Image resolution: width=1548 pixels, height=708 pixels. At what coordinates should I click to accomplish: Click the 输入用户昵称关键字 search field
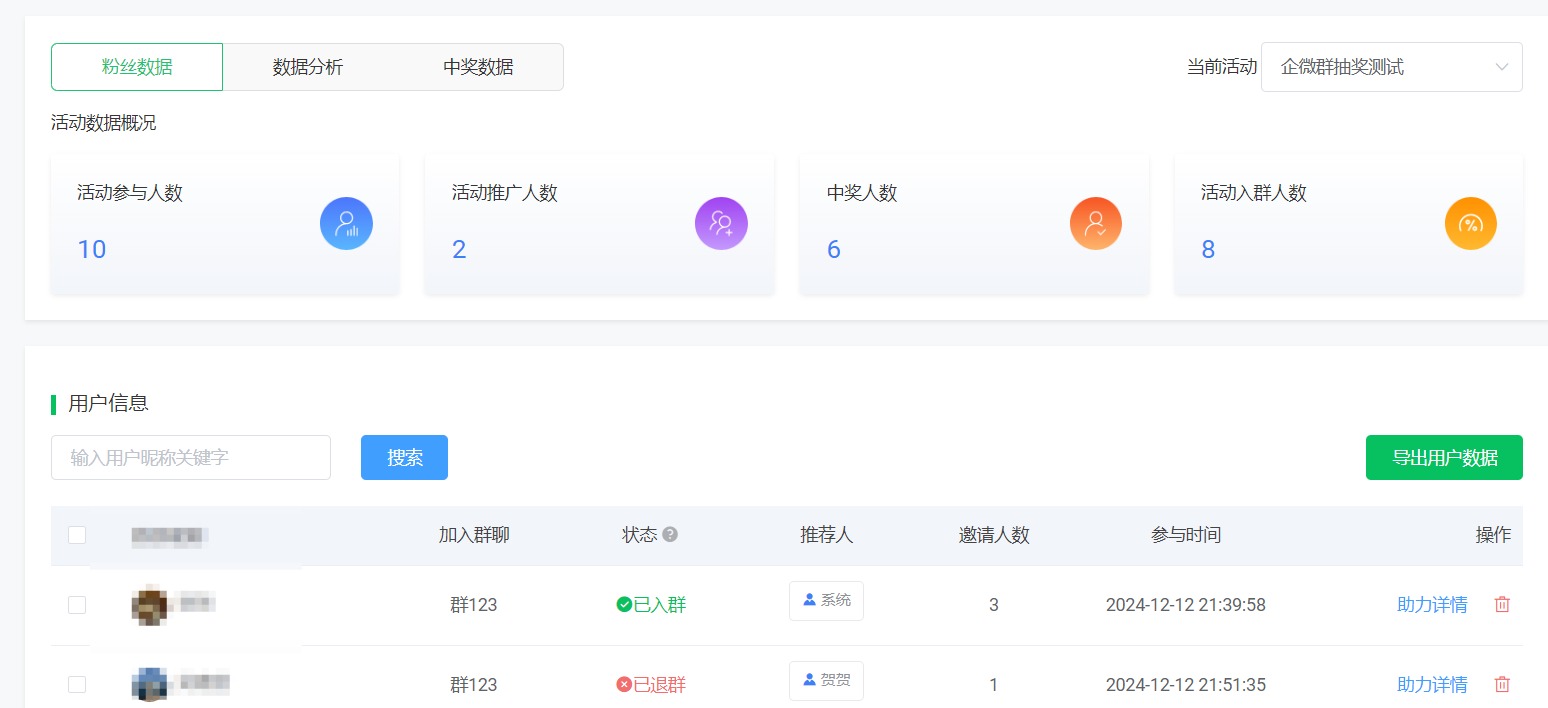click(190, 457)
